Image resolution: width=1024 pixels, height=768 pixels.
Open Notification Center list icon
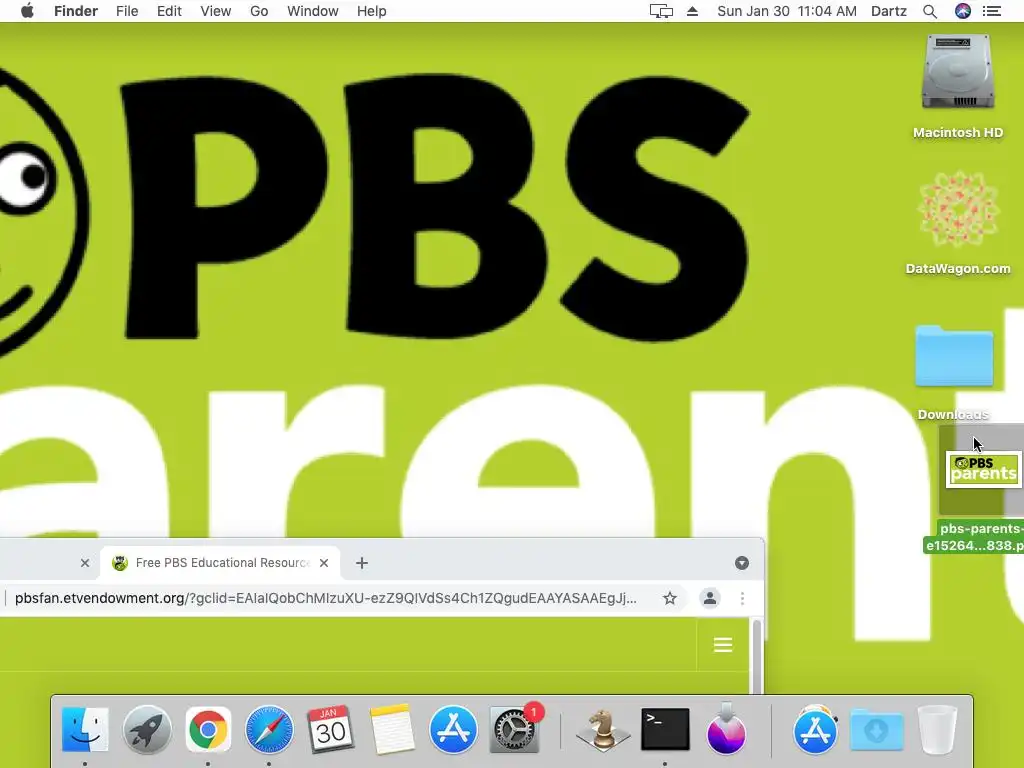click(992, 11)
